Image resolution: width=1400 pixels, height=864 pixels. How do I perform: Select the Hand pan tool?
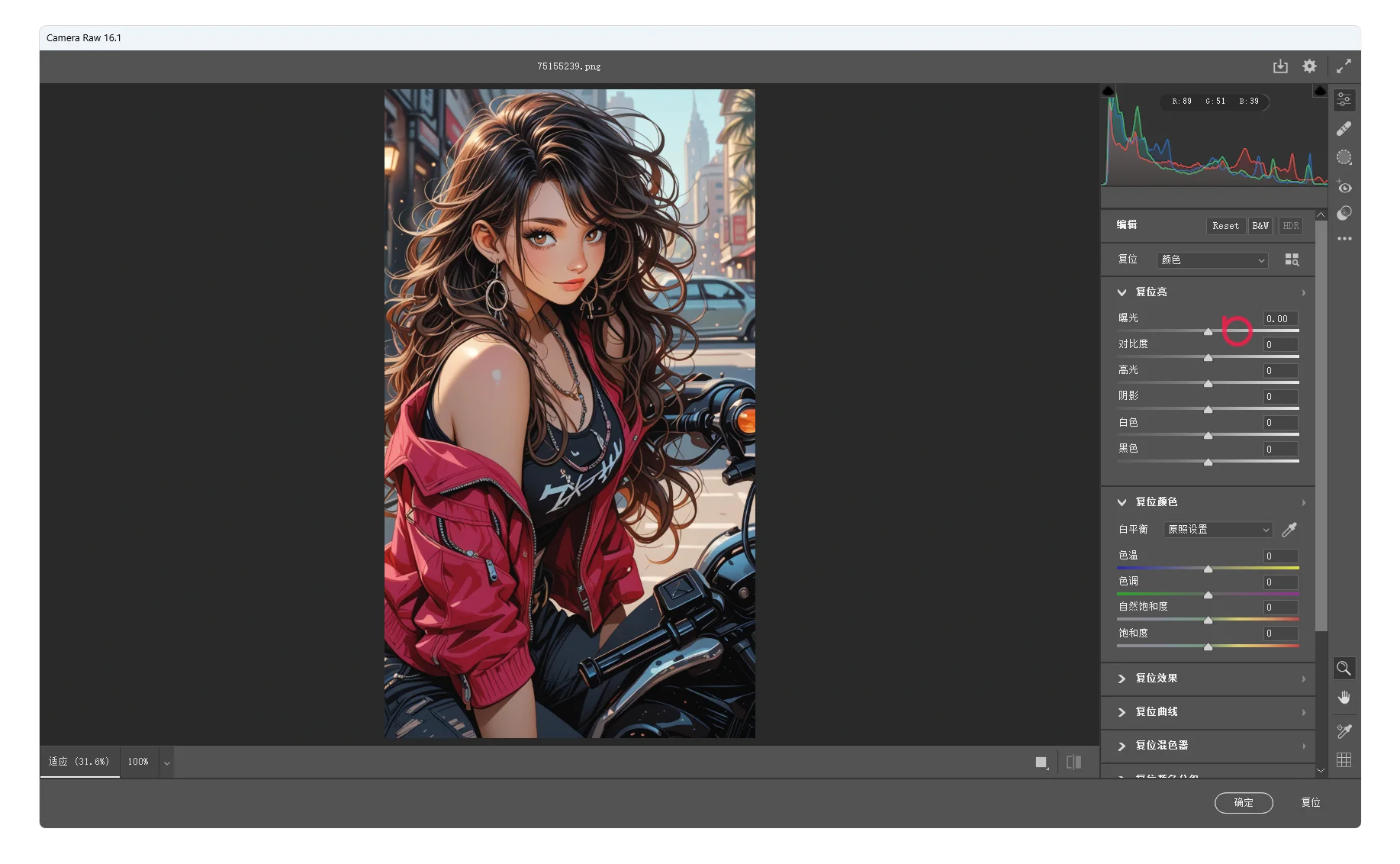1344,698
